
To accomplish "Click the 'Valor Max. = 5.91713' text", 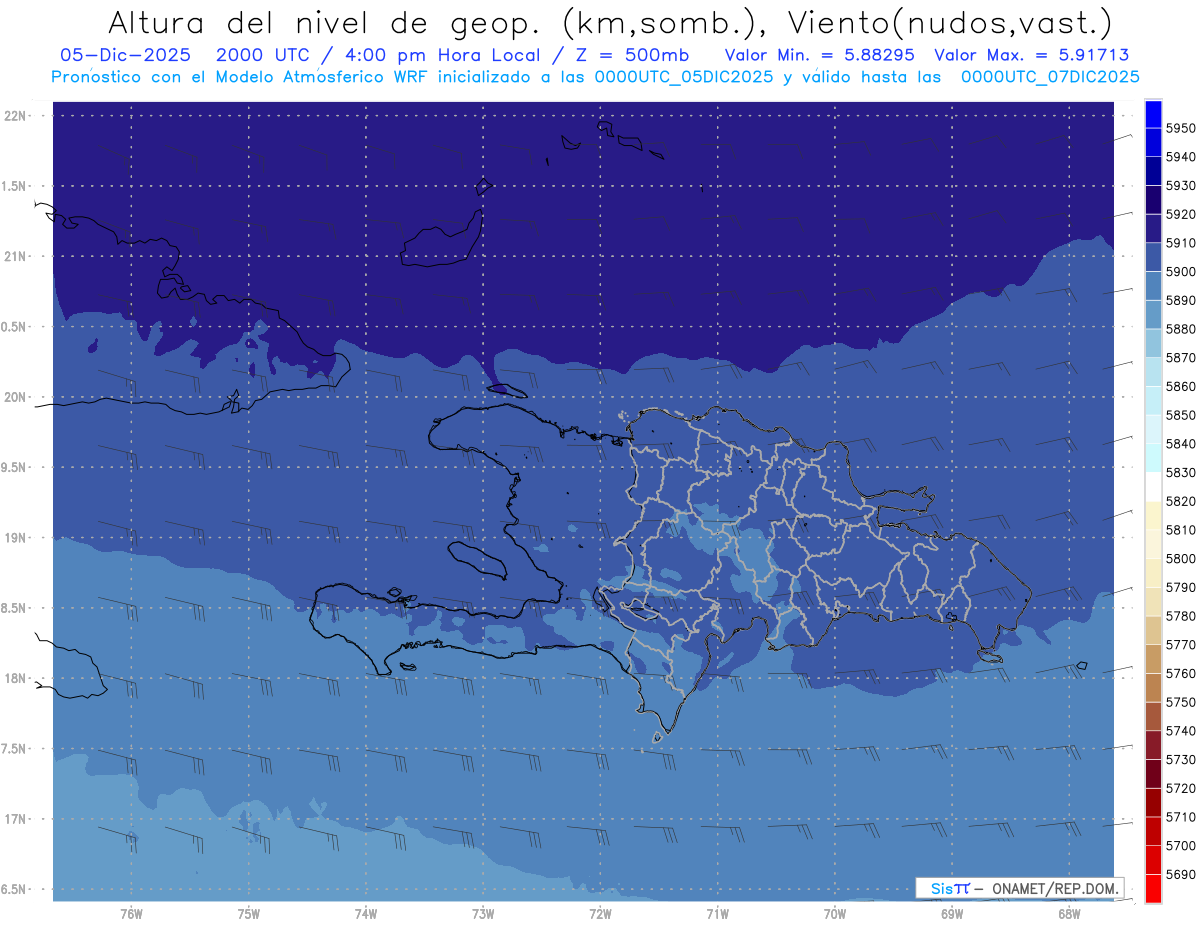I will [1032, 56].
